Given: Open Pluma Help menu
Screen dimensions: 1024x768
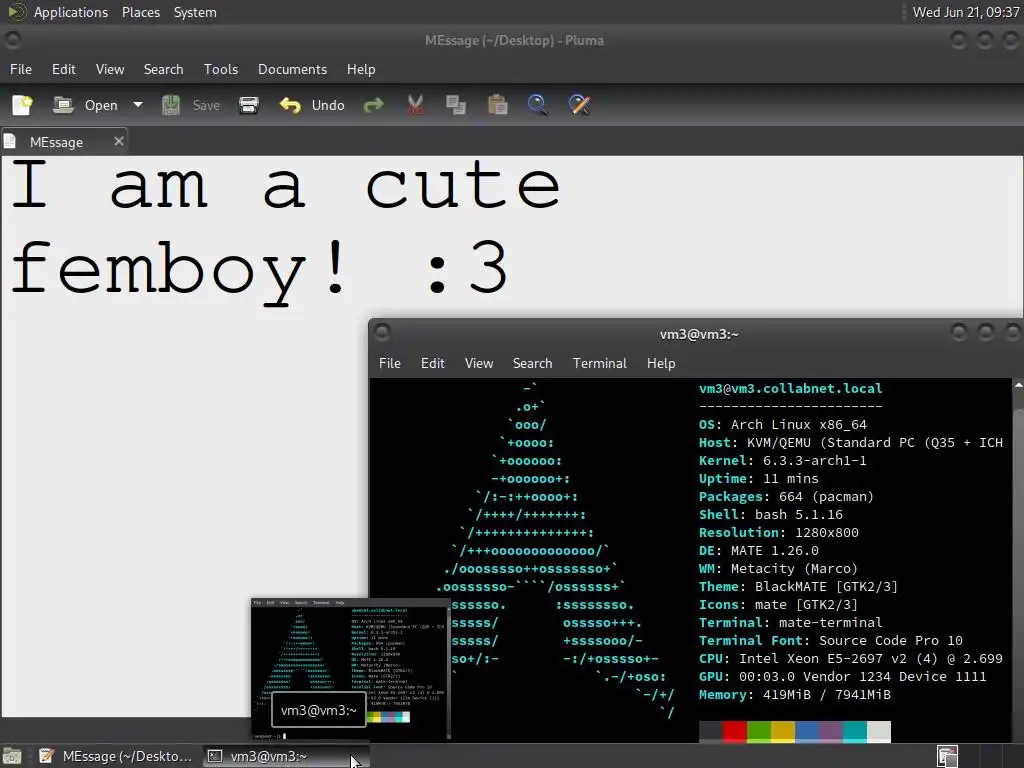Looking at the screenshot, I should point(361,69).
